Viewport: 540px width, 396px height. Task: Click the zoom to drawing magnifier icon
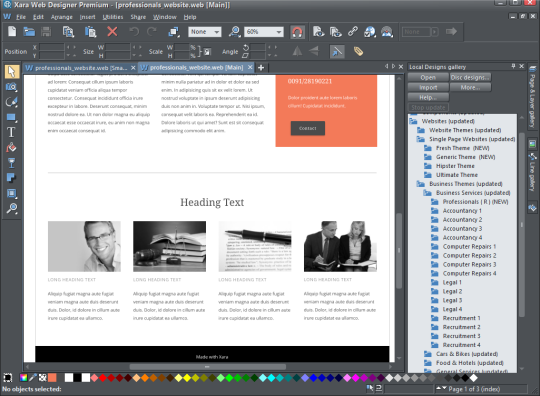234,32
